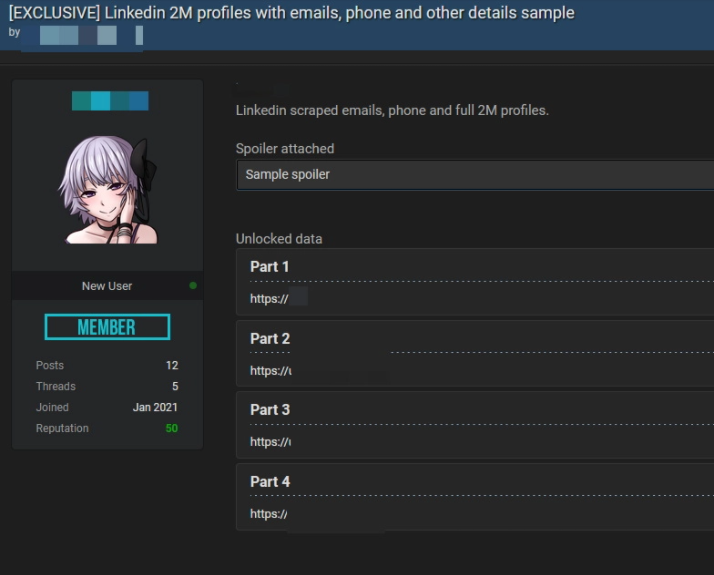Click the thread title starting with [EXCLUSIVE]

(291, 13)
